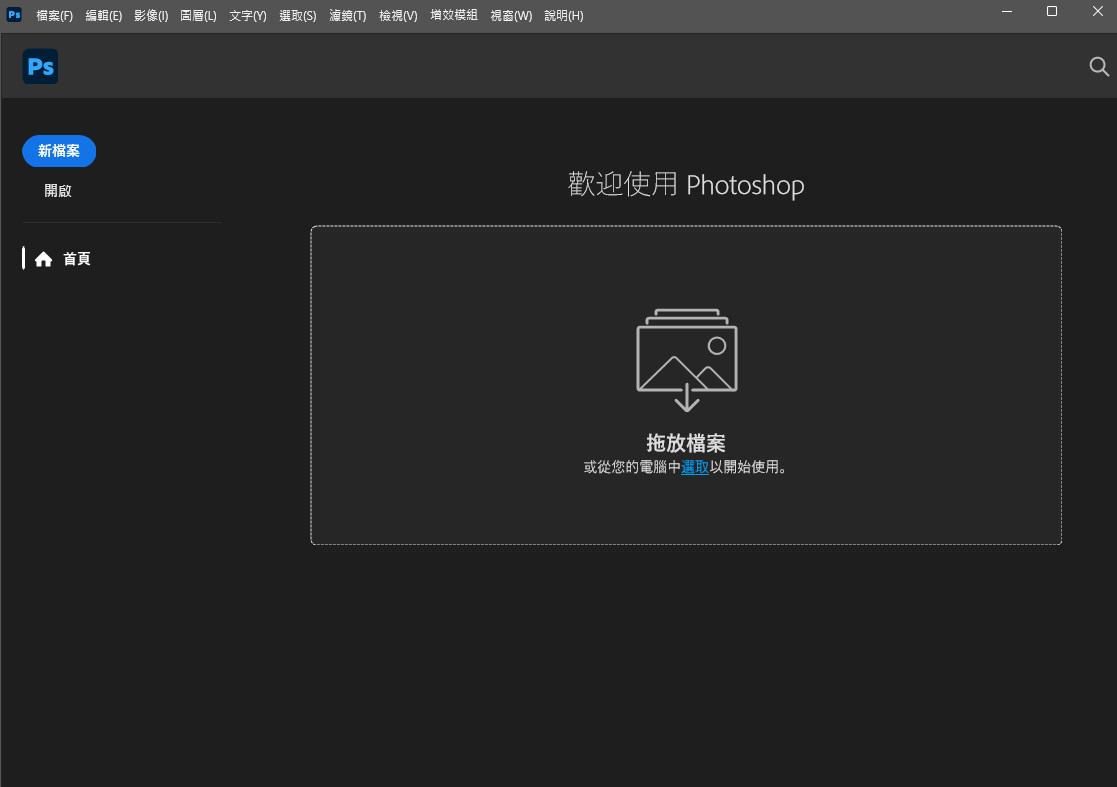This screenshot has height=787, width=1117.
Task: Open the 圖層(L) menu
Action: 198,16
